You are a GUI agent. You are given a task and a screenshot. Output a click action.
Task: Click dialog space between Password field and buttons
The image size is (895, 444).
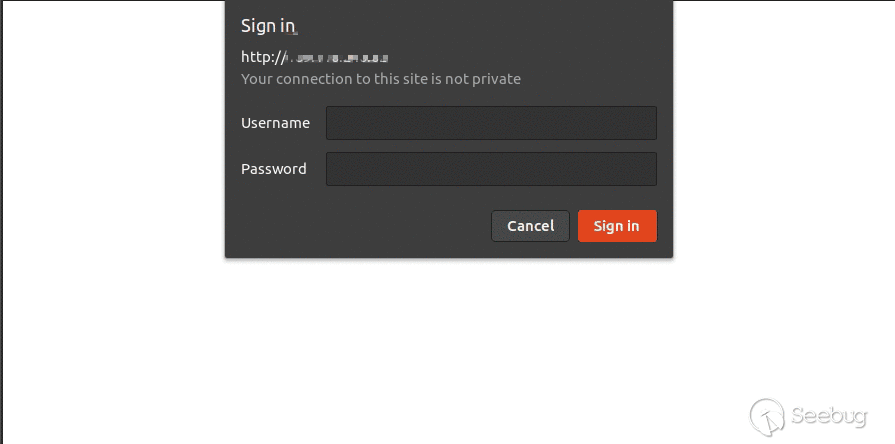click(491, 198)
